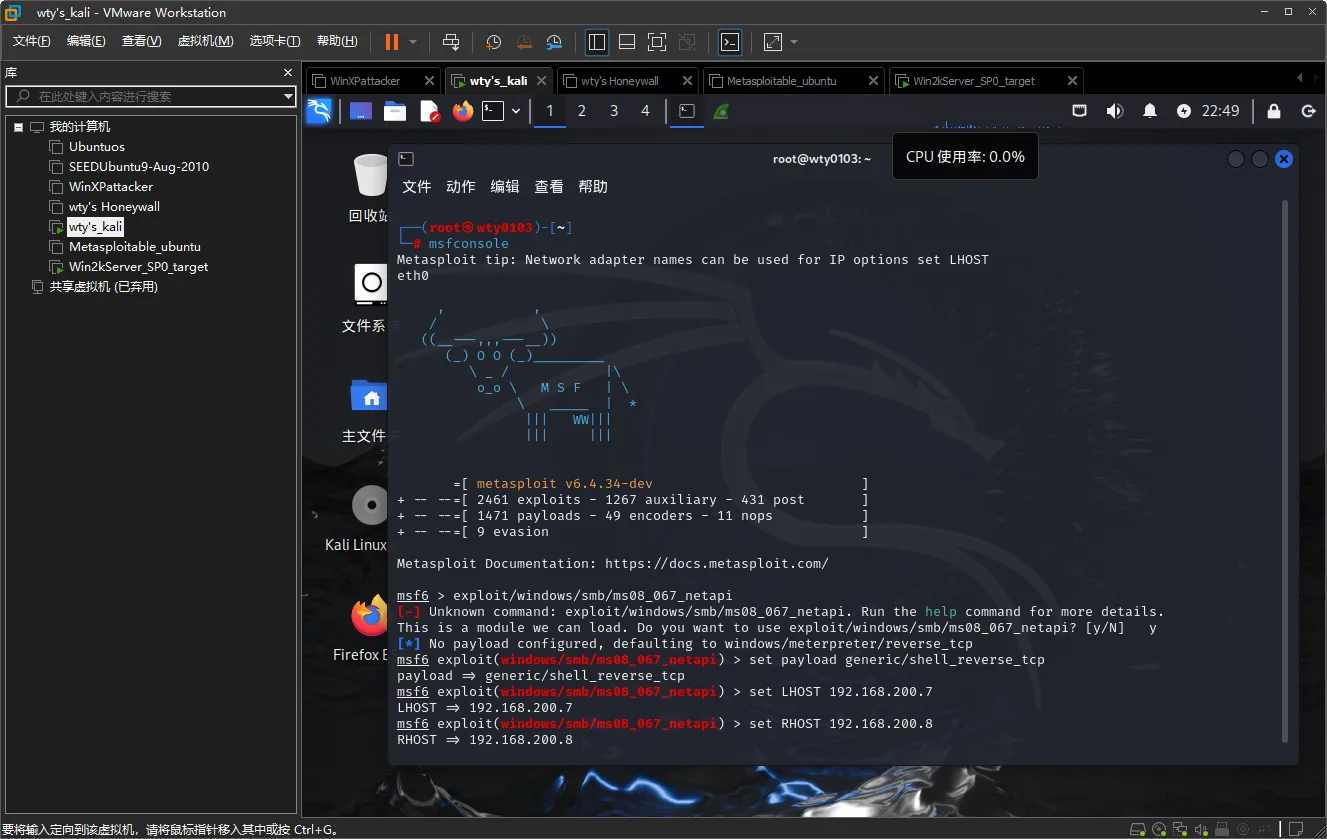Open the terminal 动作 menu
The image size is (1327, 839).
[x=460, y=187]
